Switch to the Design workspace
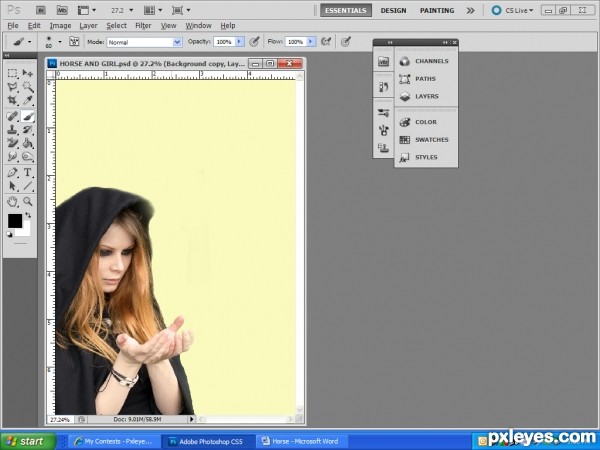The height and width of the screenshot is (450, 600). 393,10
